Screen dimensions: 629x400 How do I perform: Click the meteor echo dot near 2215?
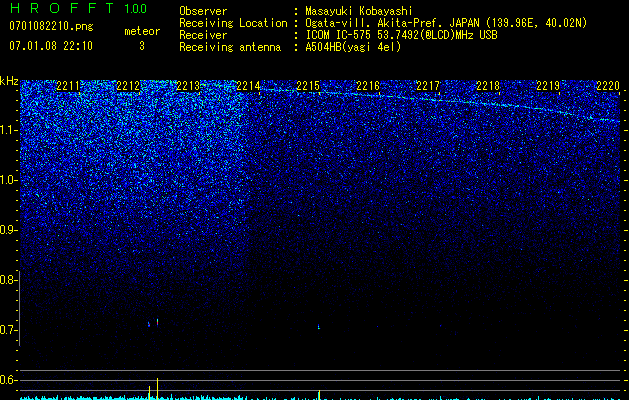(319, 327)
